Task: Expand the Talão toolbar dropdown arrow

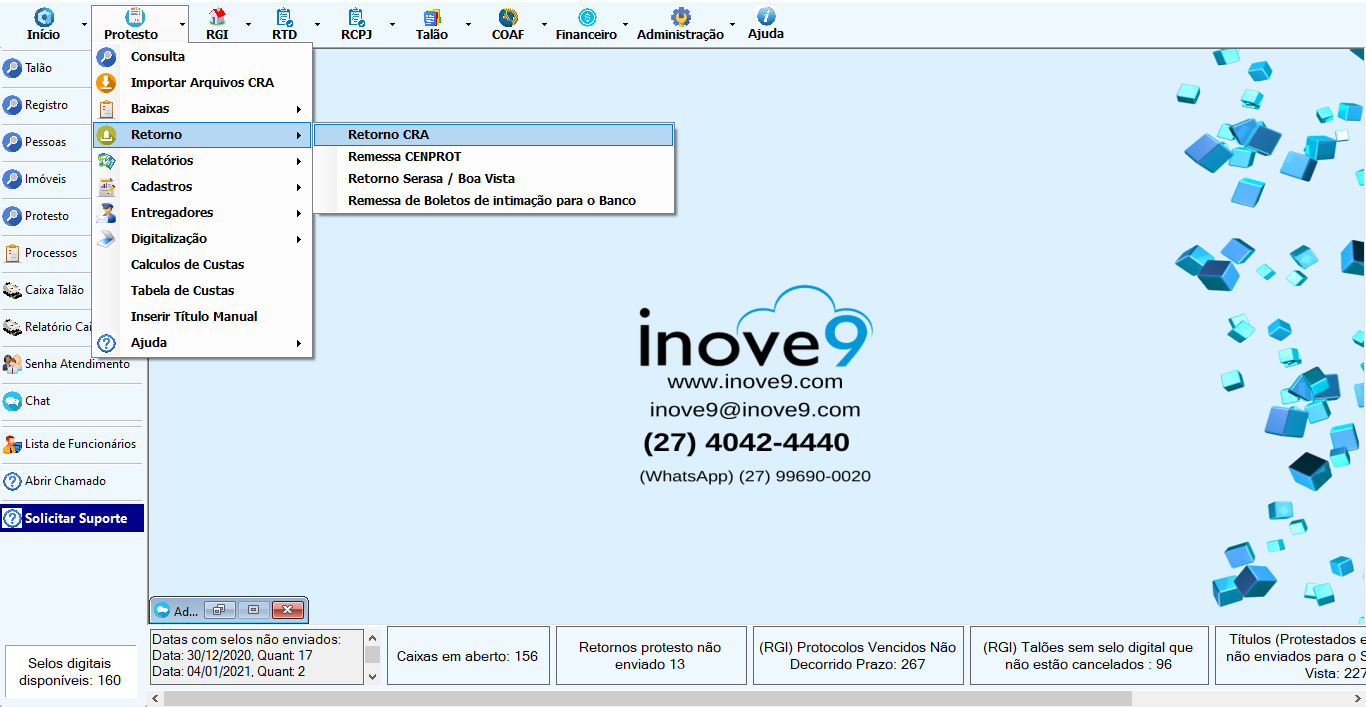Action: pos(468,24)
